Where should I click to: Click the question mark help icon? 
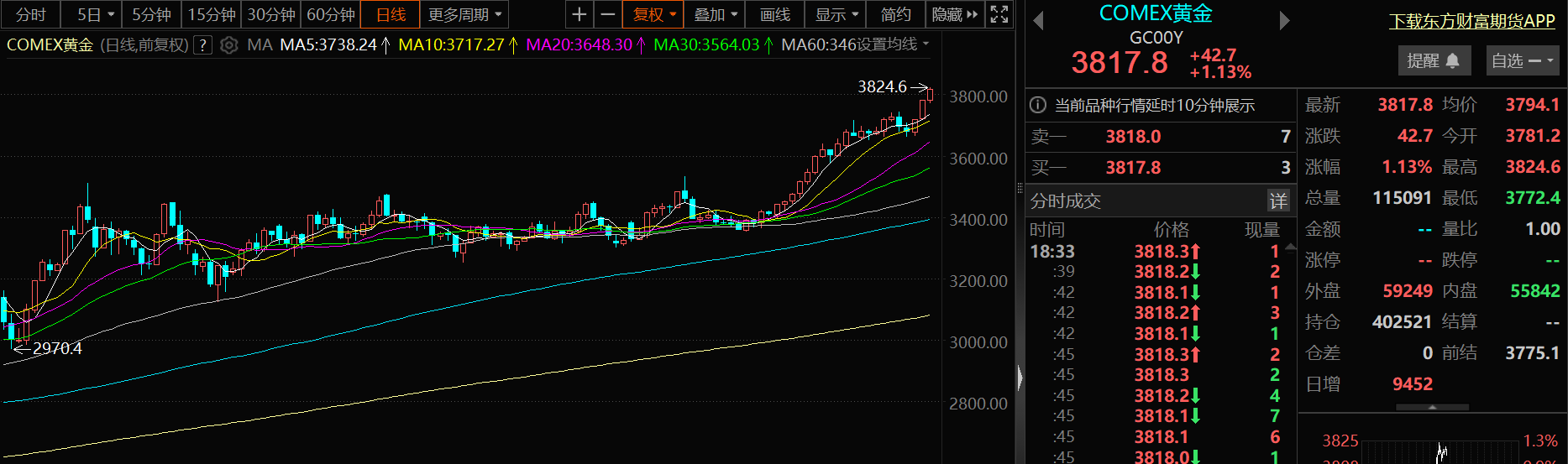tap(202, 45)
